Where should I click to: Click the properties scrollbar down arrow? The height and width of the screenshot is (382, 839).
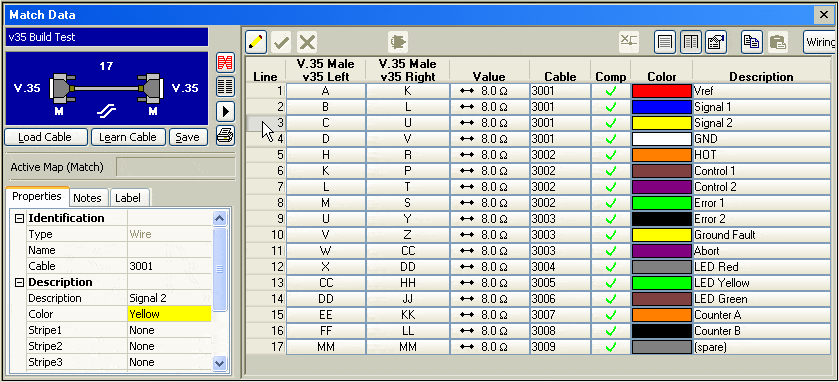(220, 363)
